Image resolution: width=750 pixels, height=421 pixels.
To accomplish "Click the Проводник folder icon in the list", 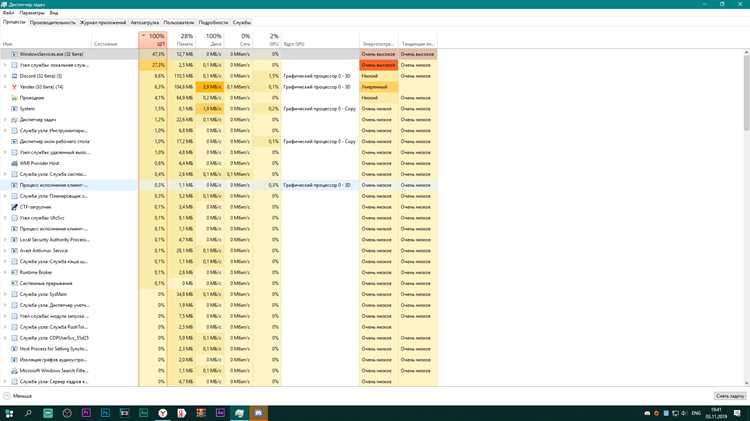I will pos(14,98).
